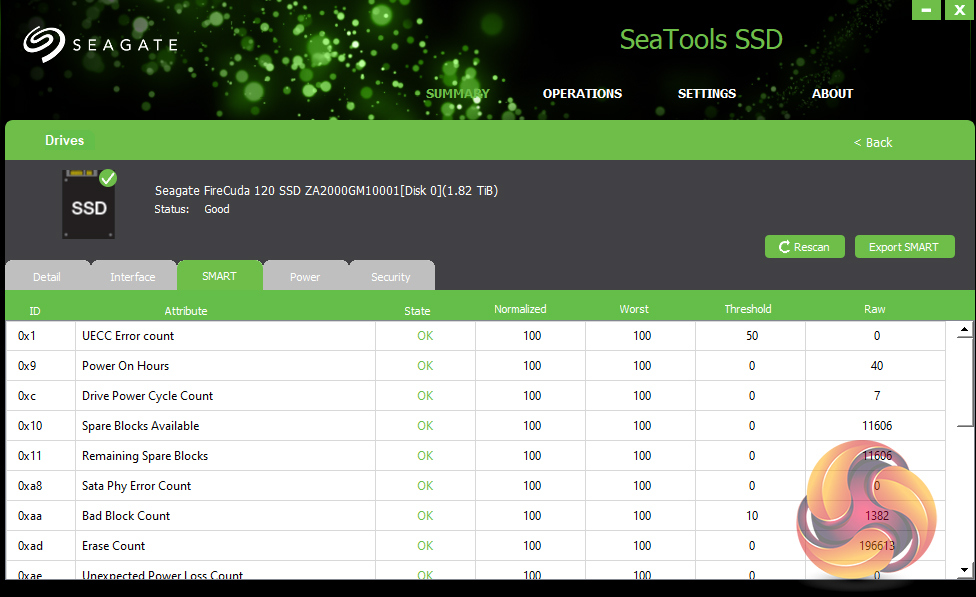
Task: Click threshold value 50 for UECC Error count
Action: pyautogui.click(x=752, y=336)
